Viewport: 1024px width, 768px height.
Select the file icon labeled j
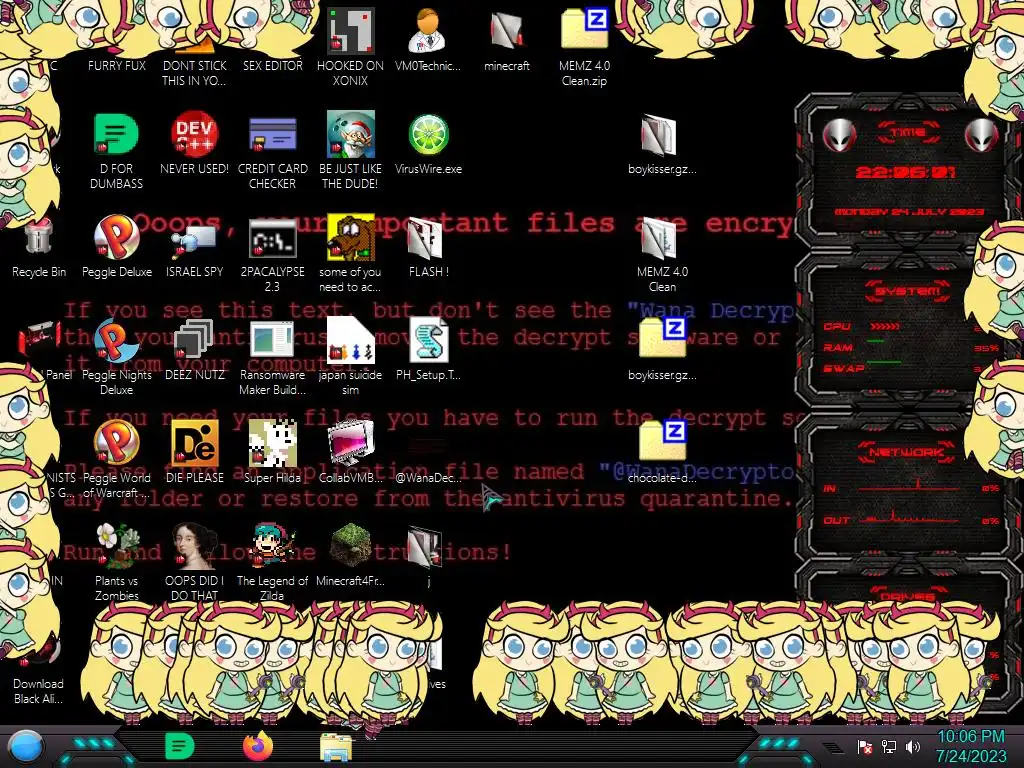tap(428, 555)
